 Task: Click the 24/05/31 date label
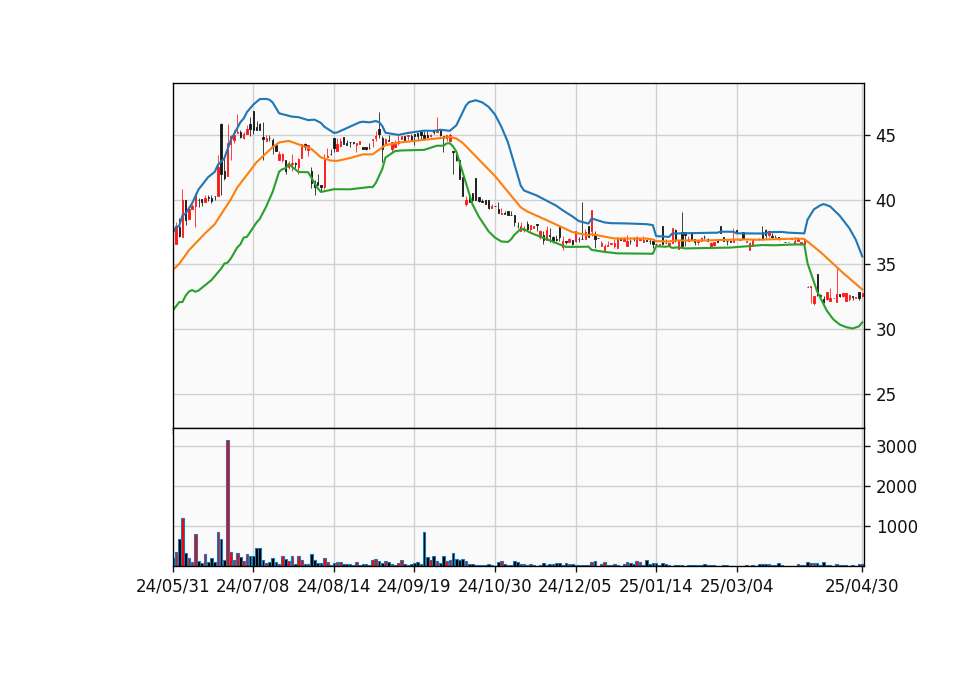[173, 586]
